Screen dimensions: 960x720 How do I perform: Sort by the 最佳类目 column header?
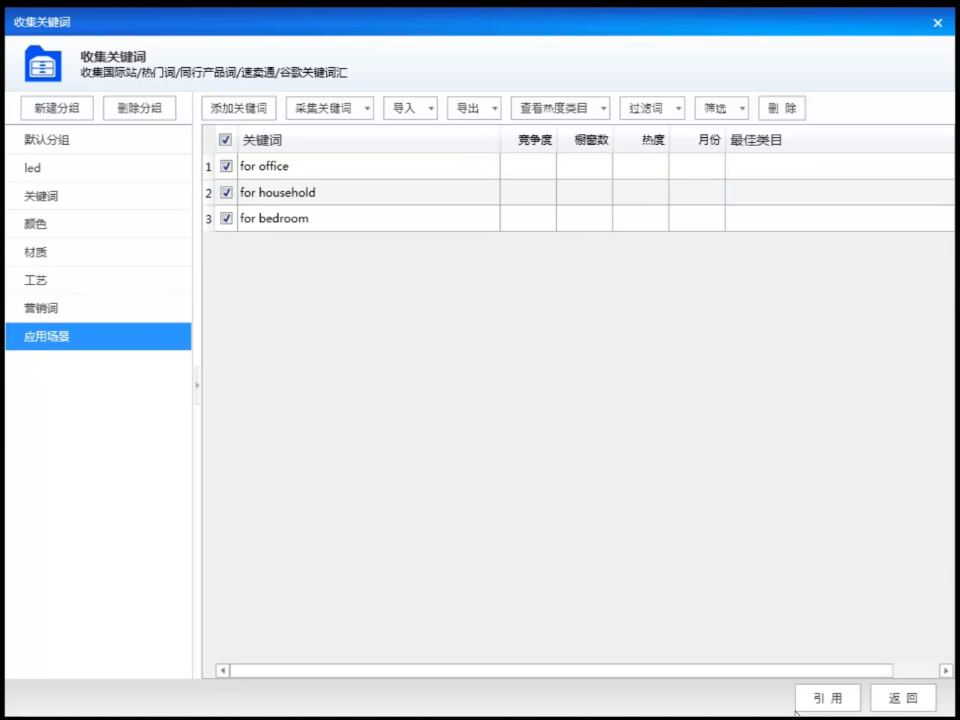click(x=840, y=140)
